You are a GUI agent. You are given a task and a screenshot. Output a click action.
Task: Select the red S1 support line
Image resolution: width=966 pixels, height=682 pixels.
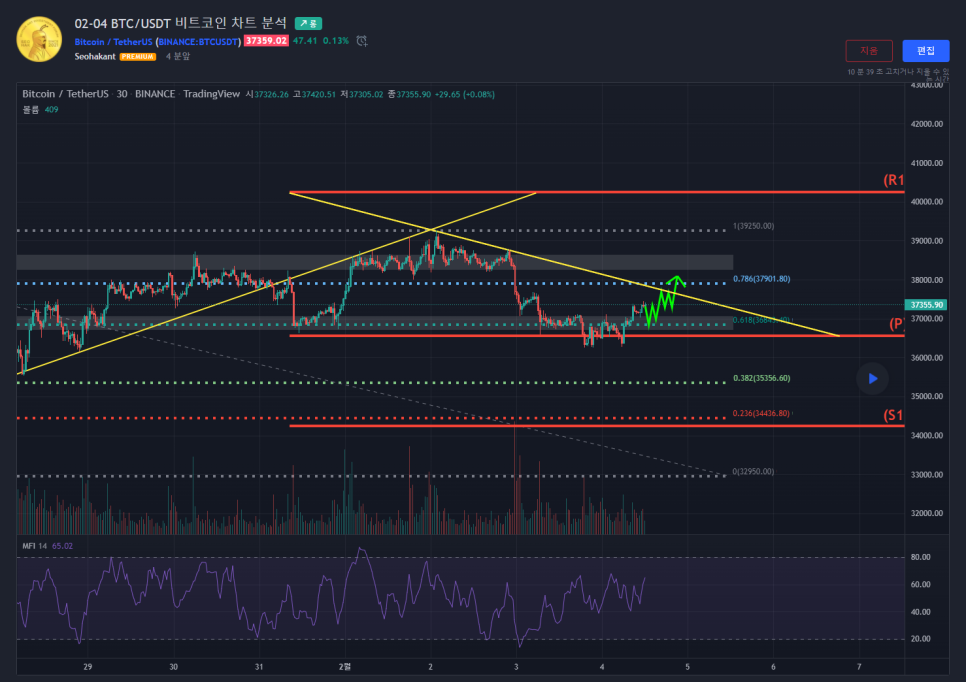point(600,426)
